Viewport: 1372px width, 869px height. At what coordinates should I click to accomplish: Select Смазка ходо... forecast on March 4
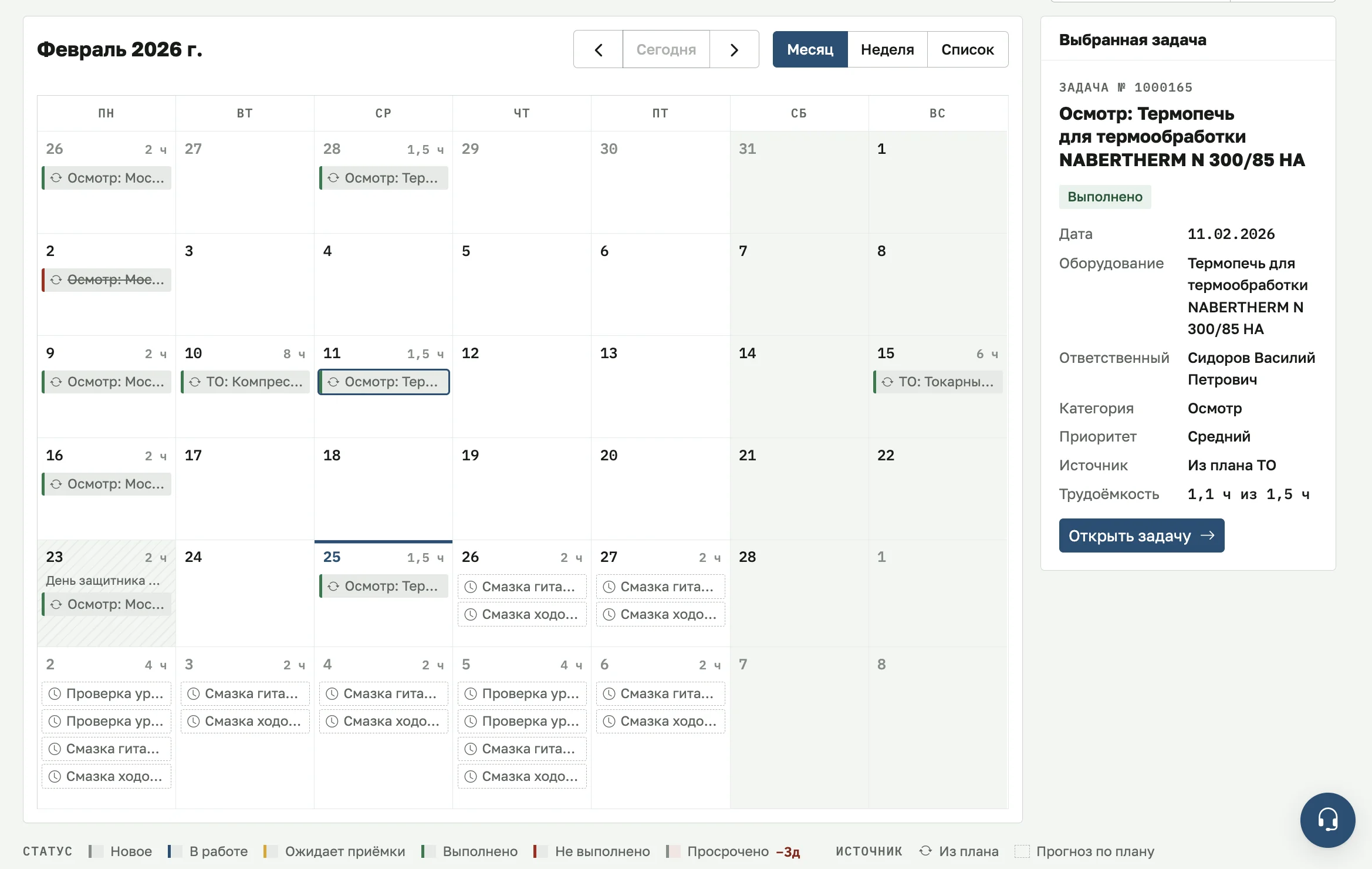click(384, 721)
